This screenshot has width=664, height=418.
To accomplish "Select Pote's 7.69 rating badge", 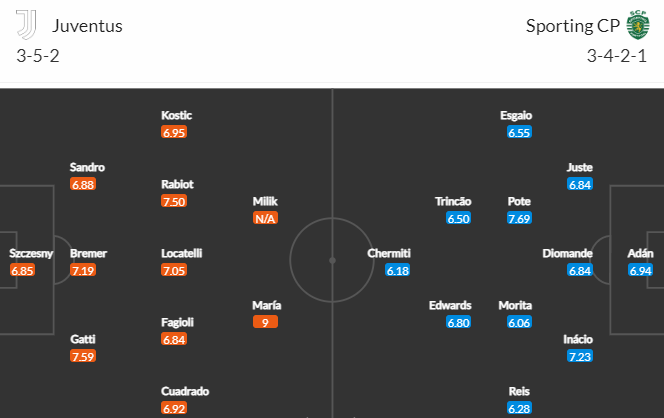I will 519,219.
